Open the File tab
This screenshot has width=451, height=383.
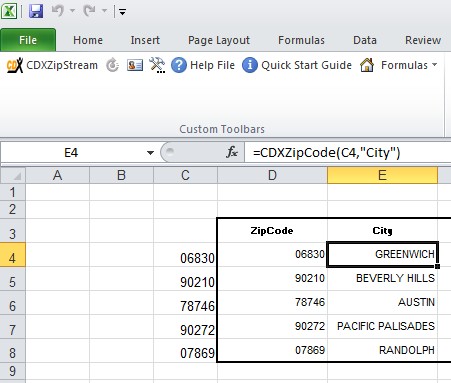(x=28, y=40)
